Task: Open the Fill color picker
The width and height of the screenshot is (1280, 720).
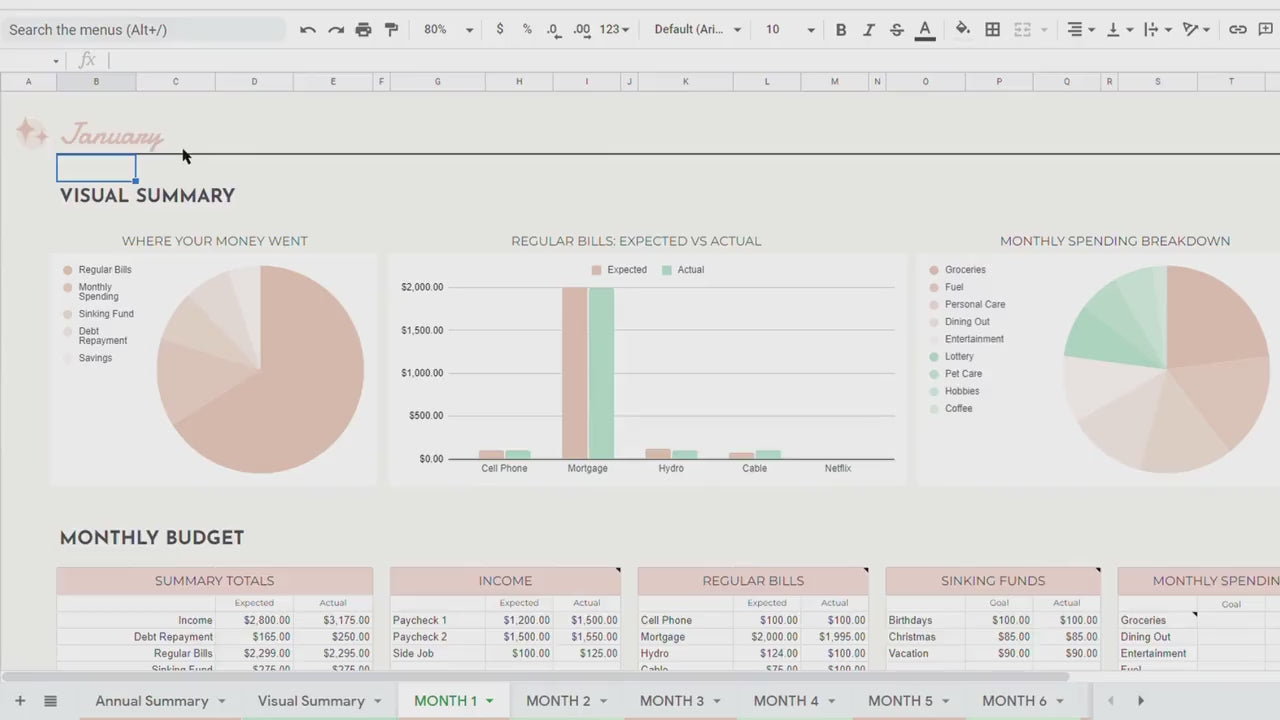Action: (962, 30)
